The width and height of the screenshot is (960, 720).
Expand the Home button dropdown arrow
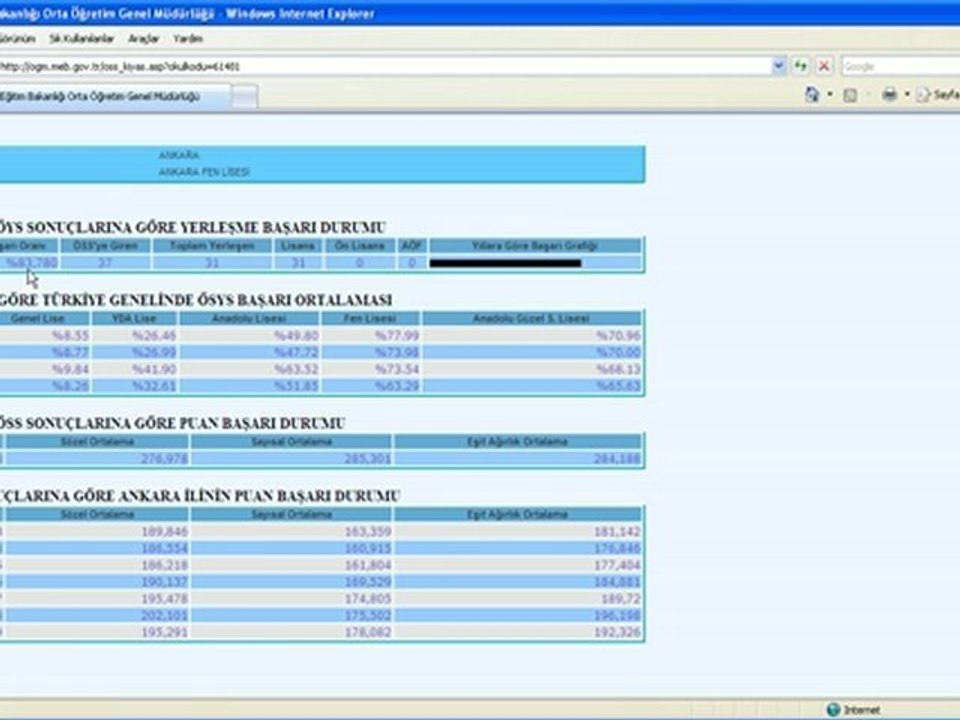pyautogui.click(x=830, y=94)
